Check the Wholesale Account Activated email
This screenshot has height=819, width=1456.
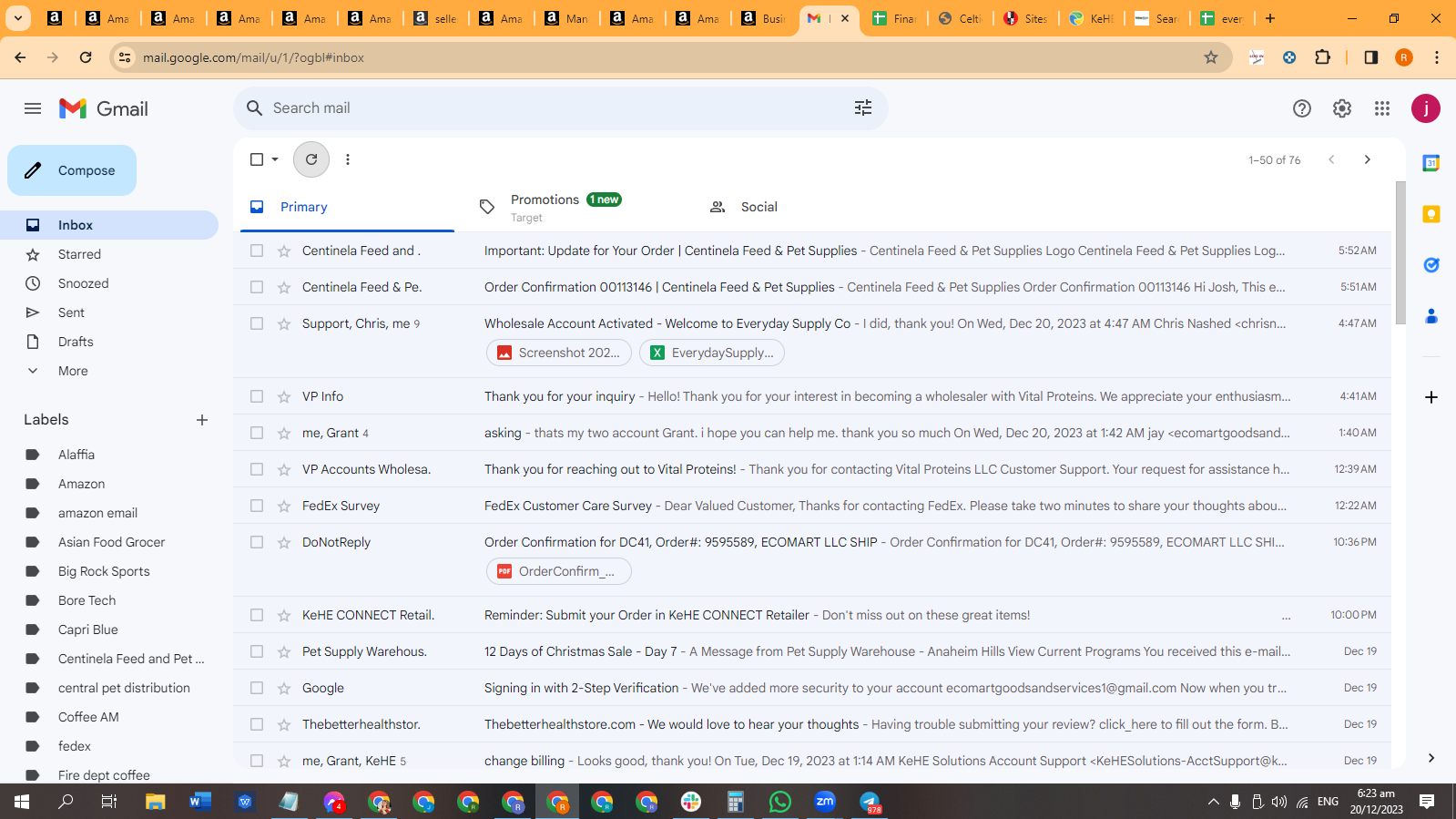tap(257, 323)
